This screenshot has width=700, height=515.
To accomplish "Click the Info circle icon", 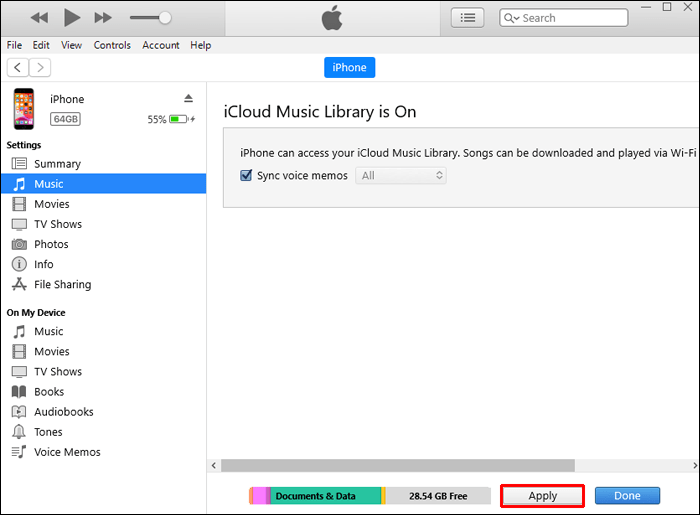I will [x=19, y=264].
